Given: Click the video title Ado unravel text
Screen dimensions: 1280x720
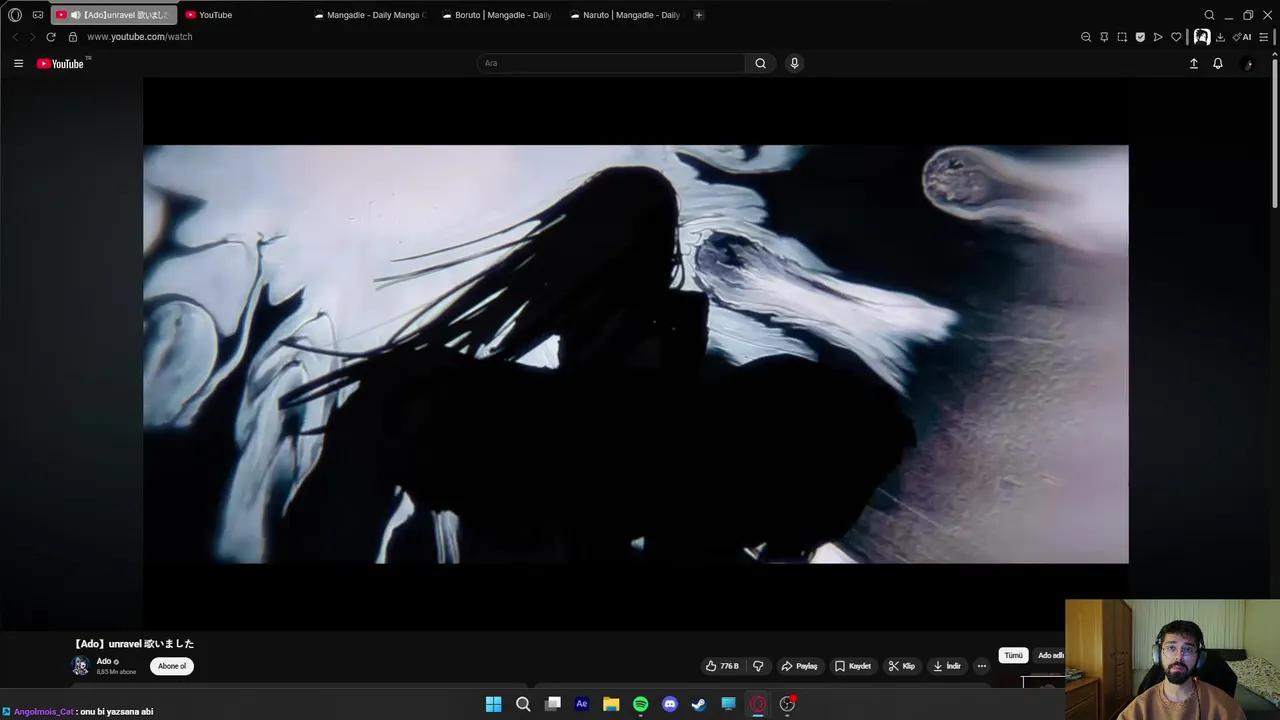Looking at the screenshot, I should pos(134,644).
